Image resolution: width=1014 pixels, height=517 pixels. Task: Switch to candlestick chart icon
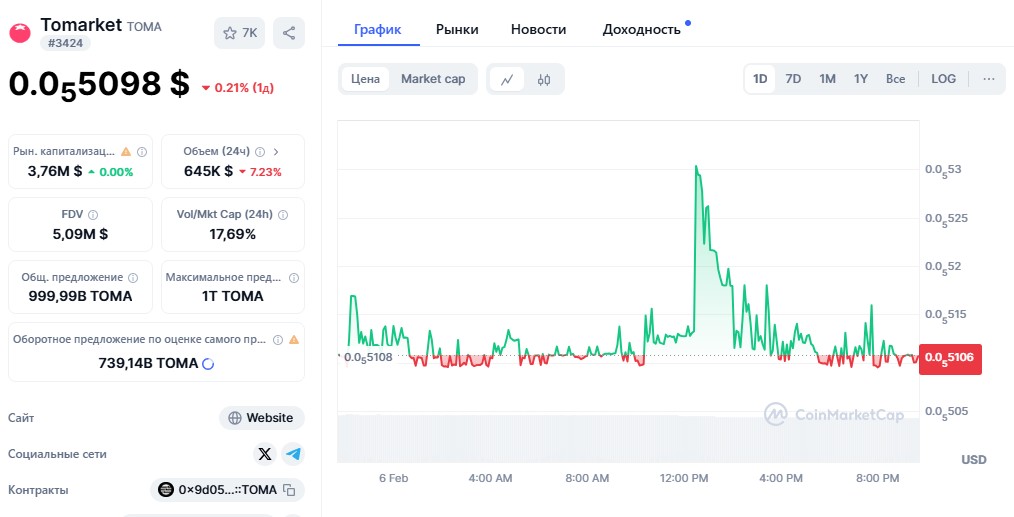click(x=544, y=80)
